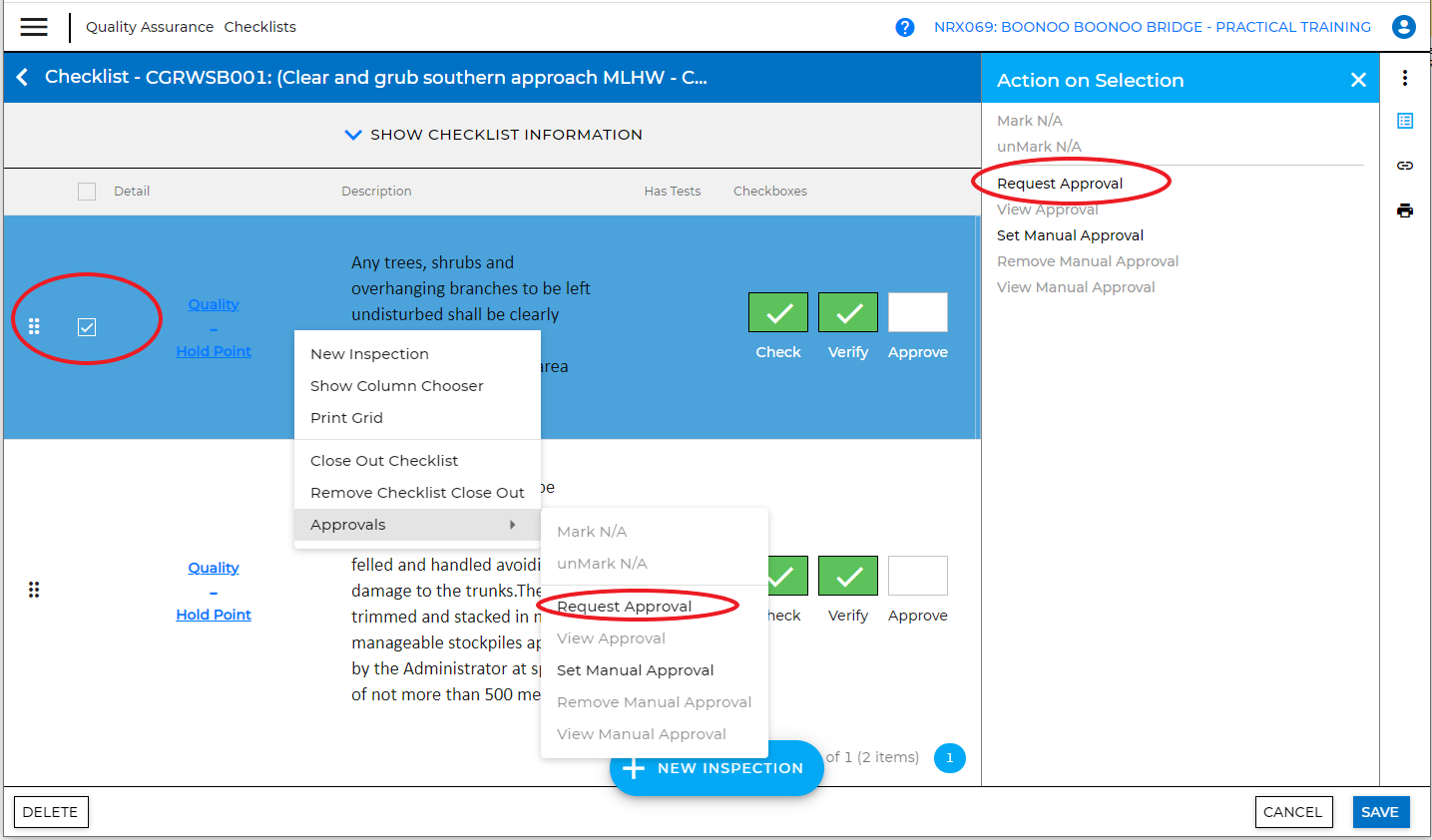
Task: Open the hamburger navigation menu
Action: click(34, 27)
